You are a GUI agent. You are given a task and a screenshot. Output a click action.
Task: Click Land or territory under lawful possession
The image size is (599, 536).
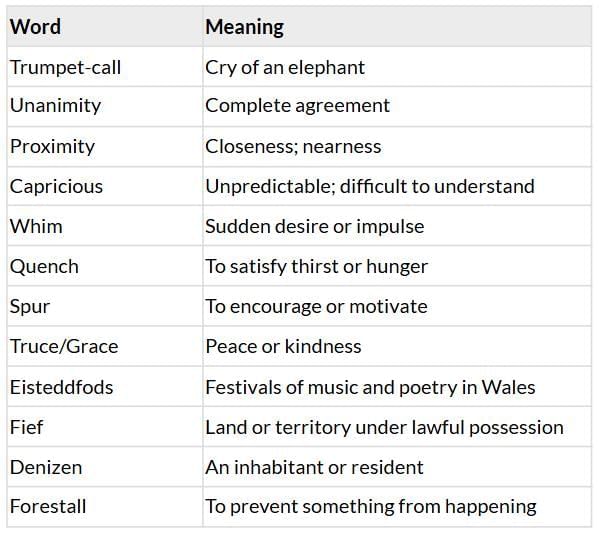click(x=385, y=428)
